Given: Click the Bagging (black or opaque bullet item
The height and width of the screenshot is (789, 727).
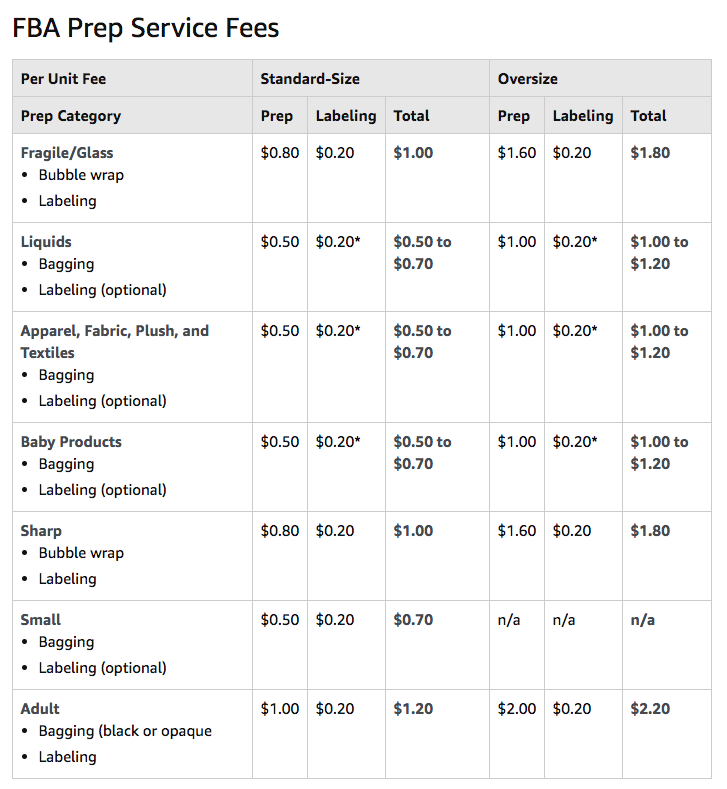Looking at the screenshot, I should click(125, 731).
